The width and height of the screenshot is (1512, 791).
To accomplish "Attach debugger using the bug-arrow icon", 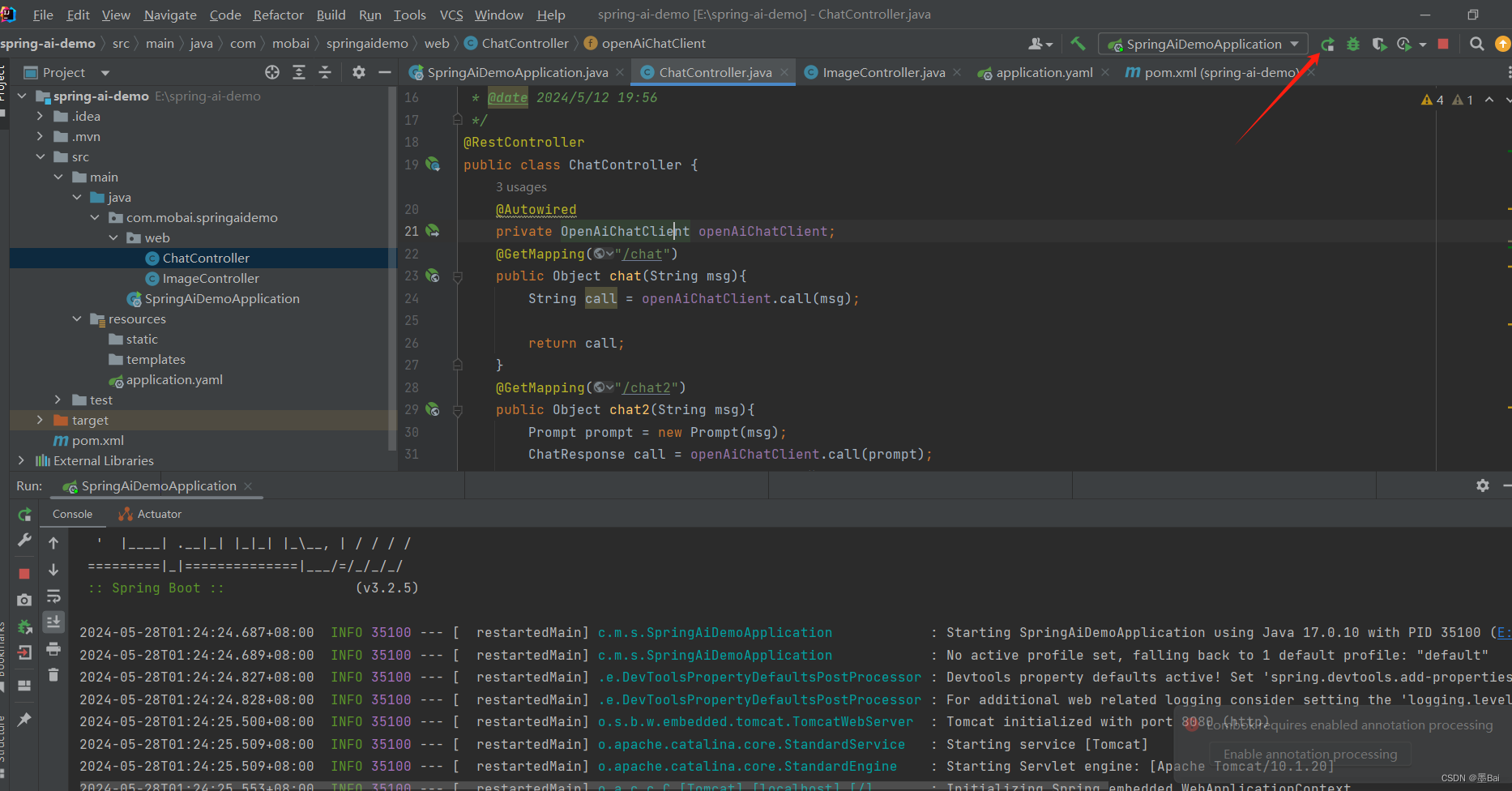I will click(x=24, y=626).
